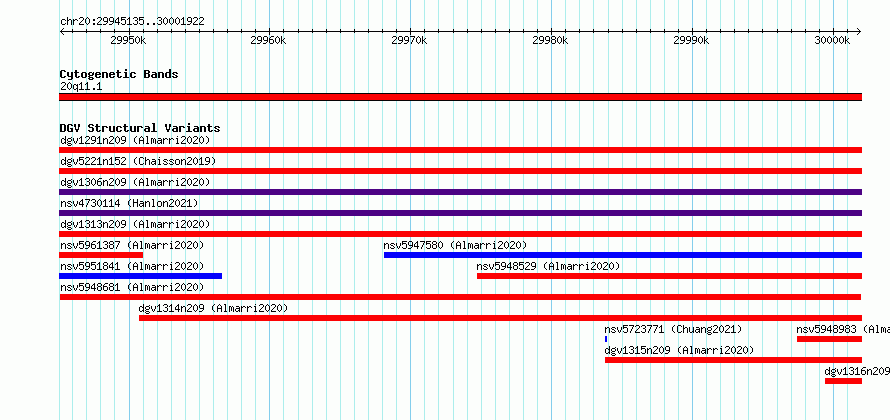The width and height of the screenshot is (890, 420).
Task: Click the blue bar for nsv5947580
Action: click(x=623, y=255)
